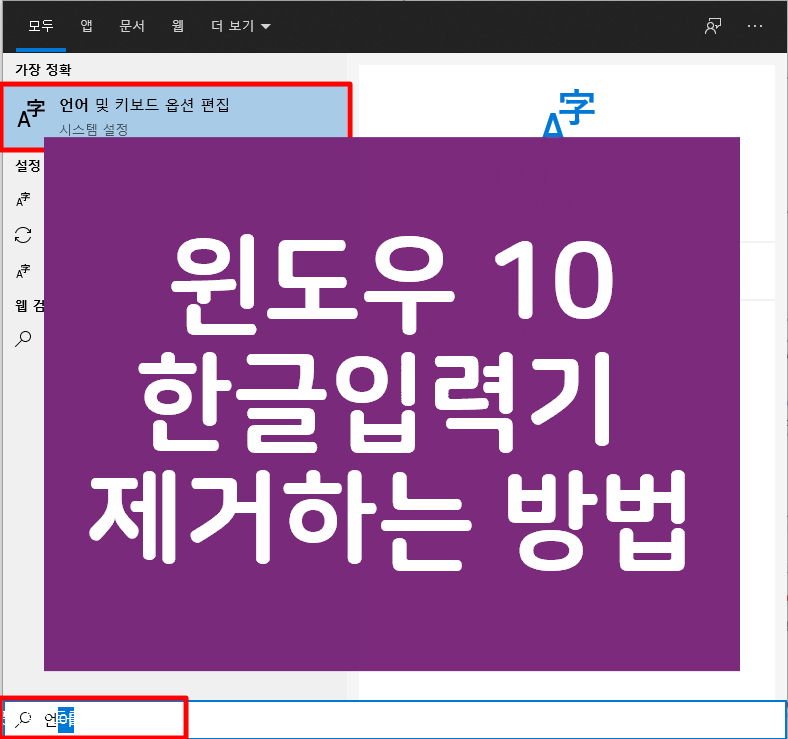The image size is (788, 739).
Task: Open 언어 및 키보드 옵션 편집 result
Action: coord(176,117)
